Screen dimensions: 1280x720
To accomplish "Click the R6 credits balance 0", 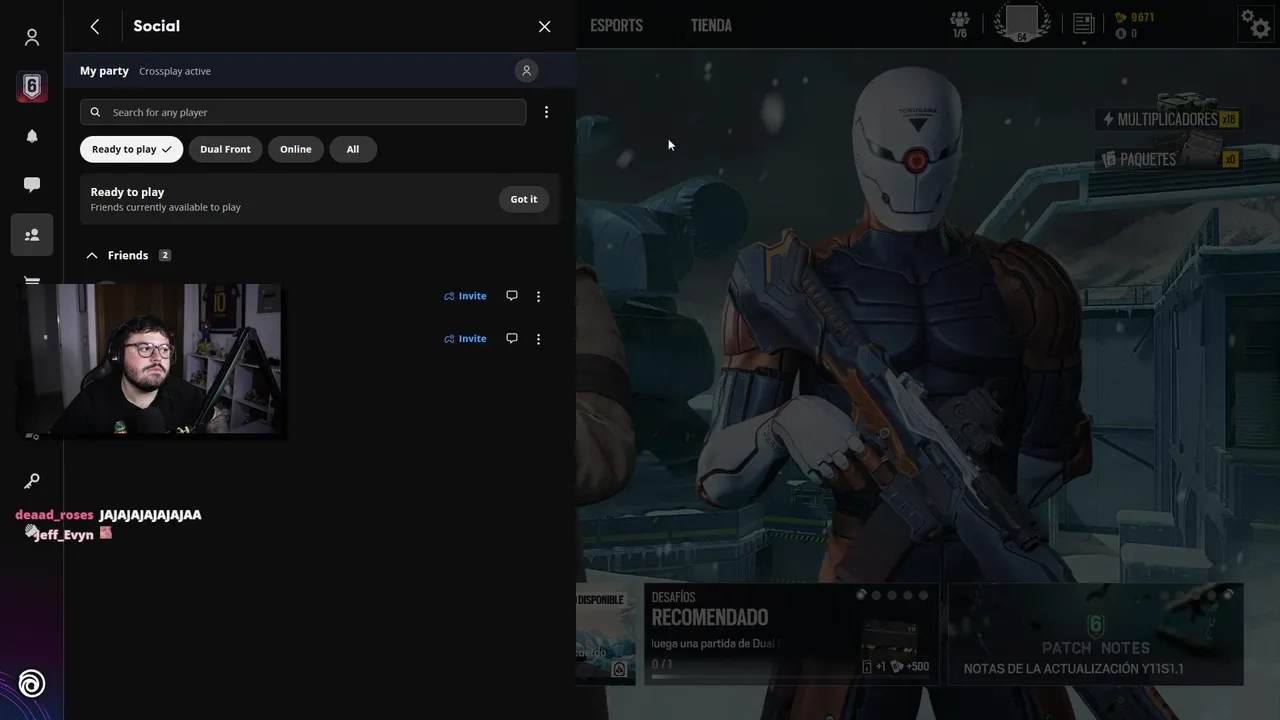I will tap(1126, 34).
